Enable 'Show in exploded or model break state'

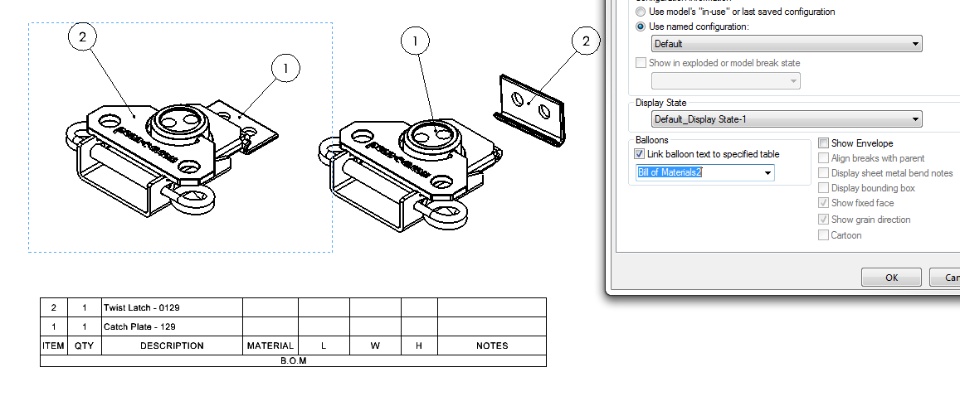pyautogui.click(x=640, y=62)
